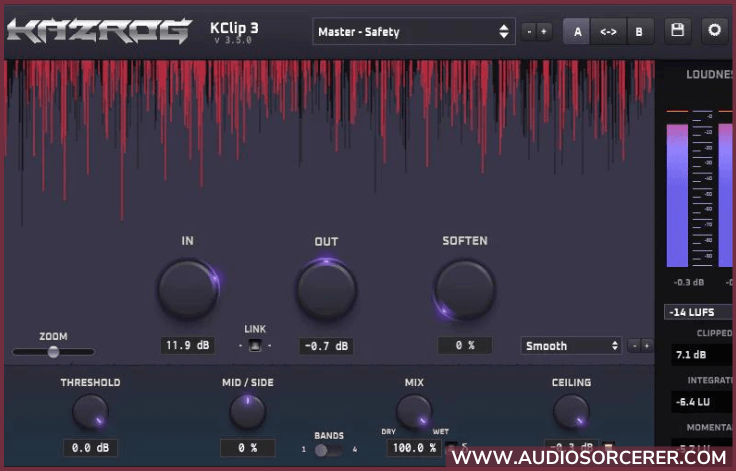Click the KClip 3 version title

click(x=234, y=32)
